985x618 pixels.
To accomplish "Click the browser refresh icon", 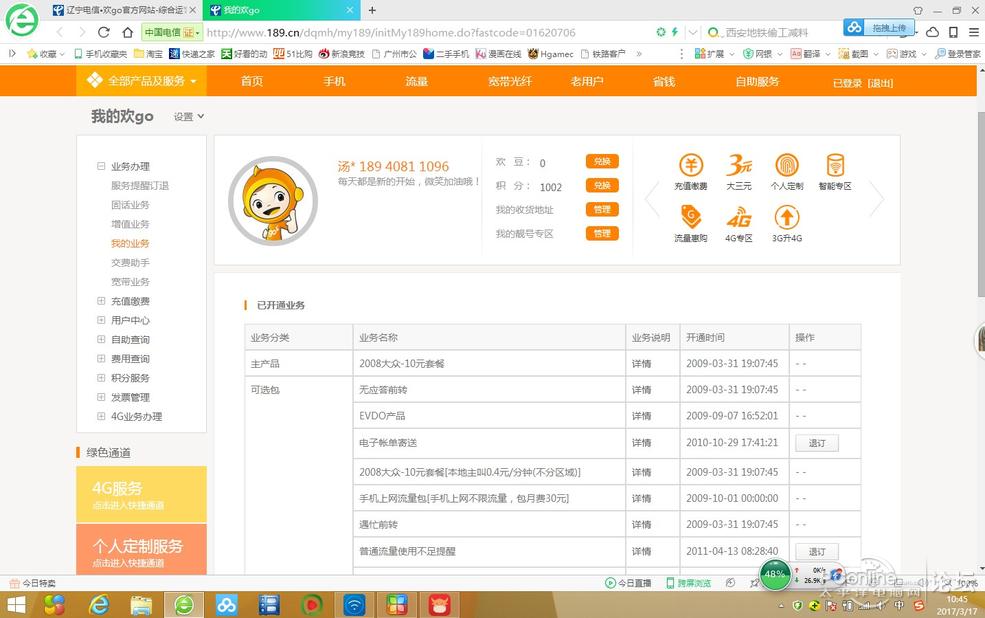I will 104,32.
